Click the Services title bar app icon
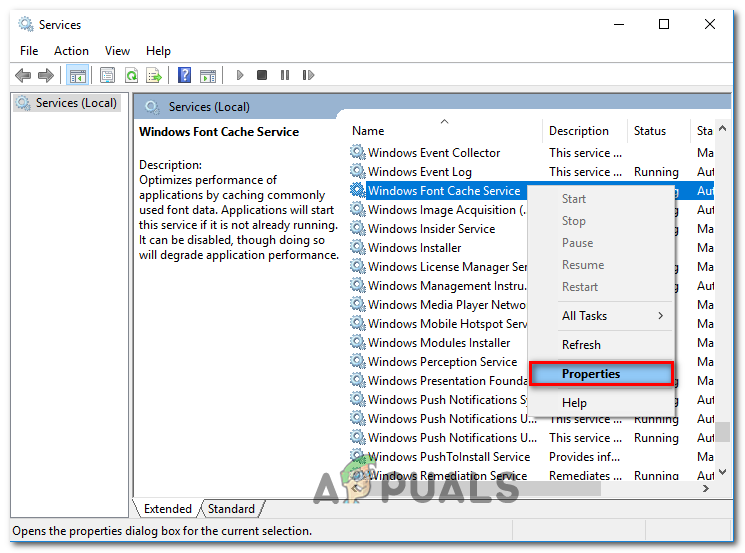Viewport: 745px width, 553px height. point(26,24)
